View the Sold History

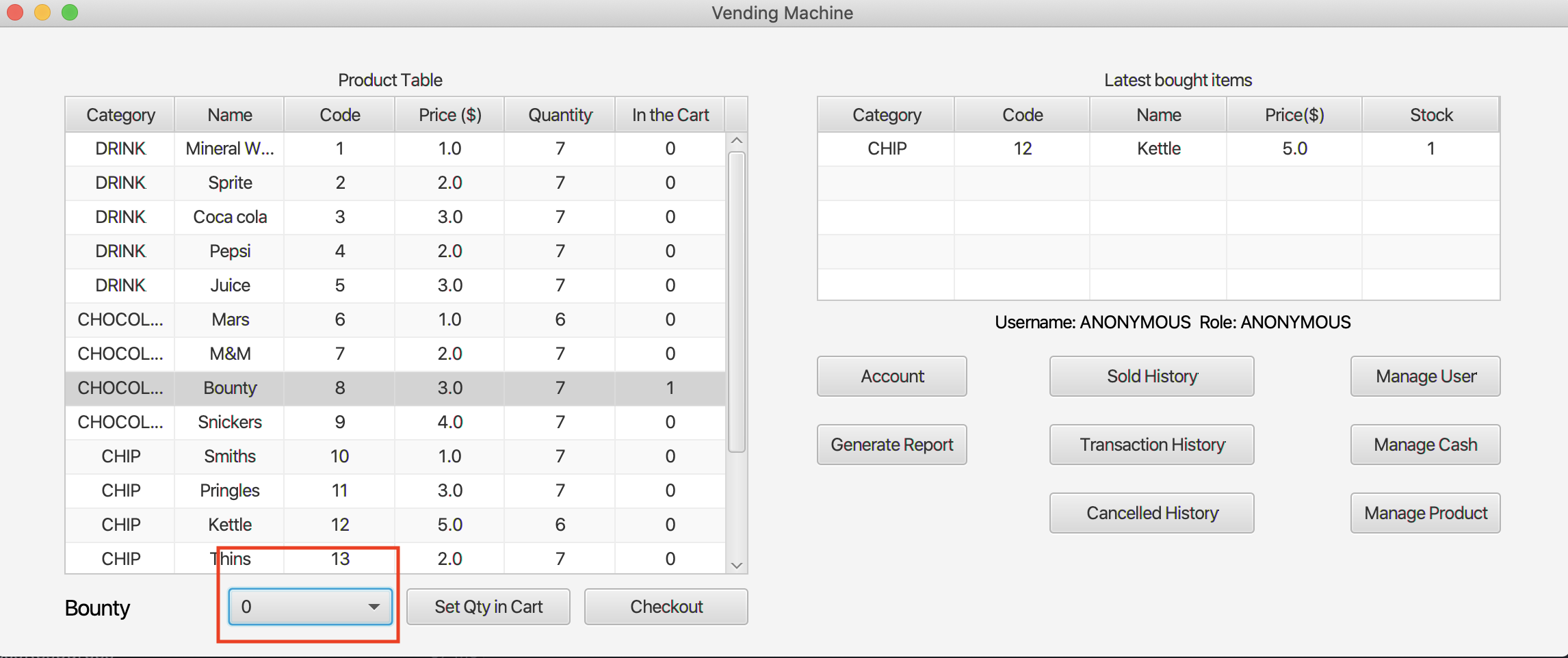pyautogui.click(x=1151, y=376)
